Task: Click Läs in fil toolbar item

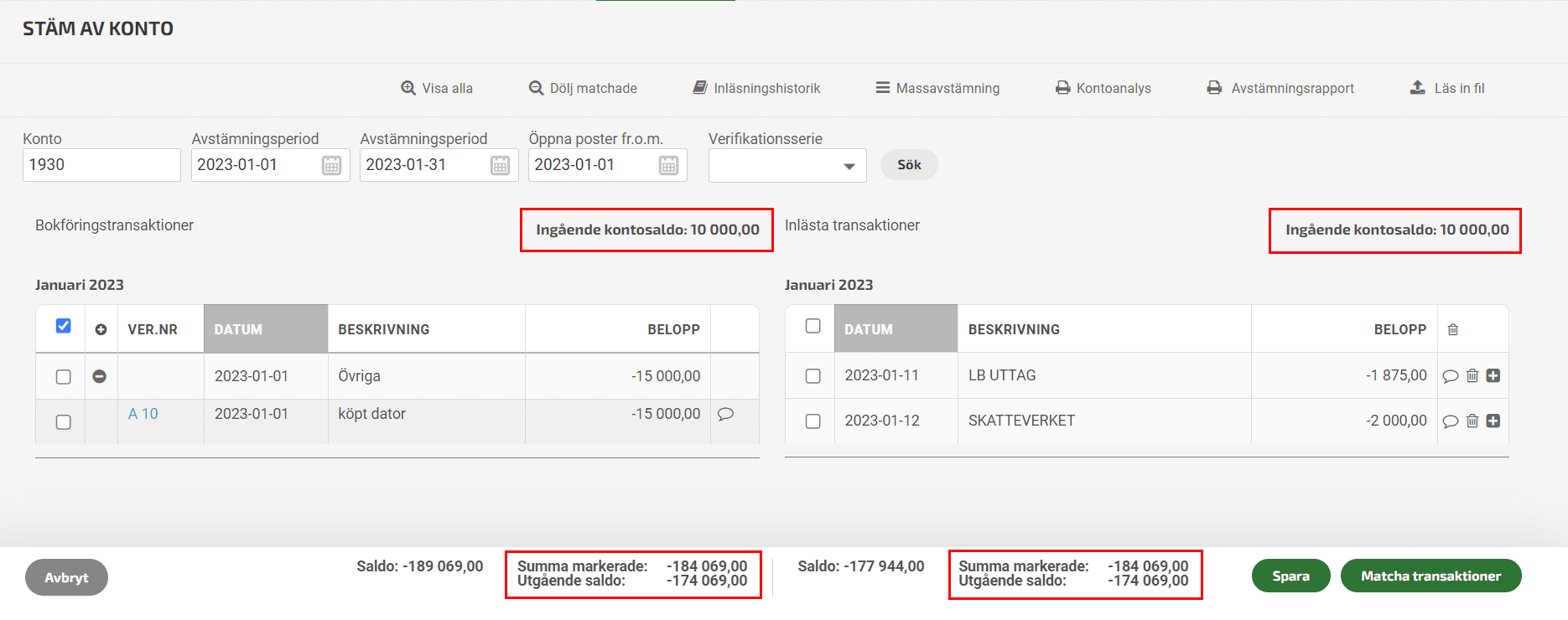Action: pyautogui.click(x=1447, y=88)
